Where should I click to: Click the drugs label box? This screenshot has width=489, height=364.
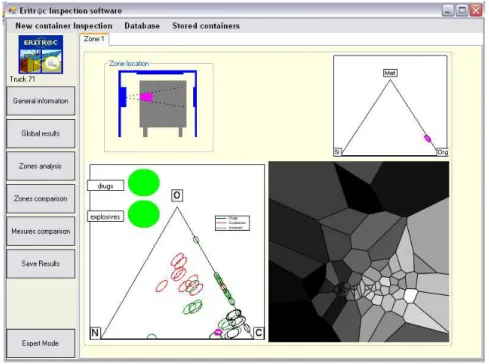point(106,186)
